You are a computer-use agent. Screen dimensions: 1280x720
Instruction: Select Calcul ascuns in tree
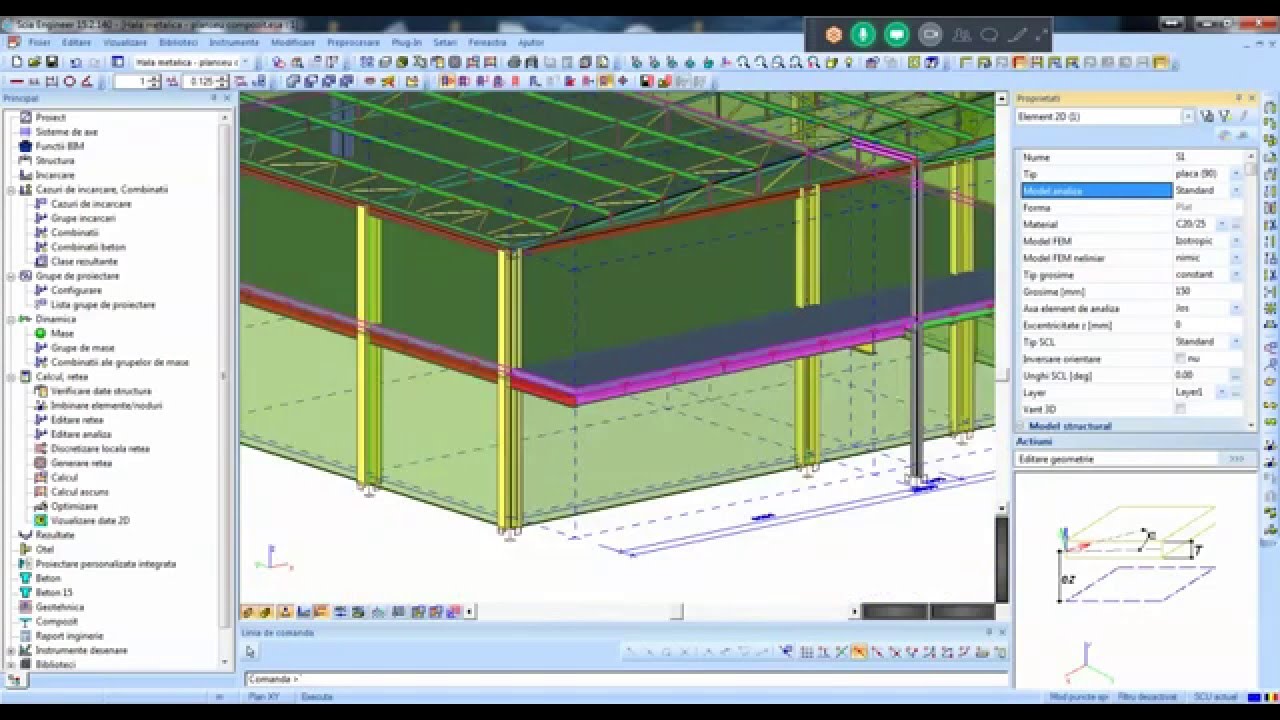coord(80,492)
